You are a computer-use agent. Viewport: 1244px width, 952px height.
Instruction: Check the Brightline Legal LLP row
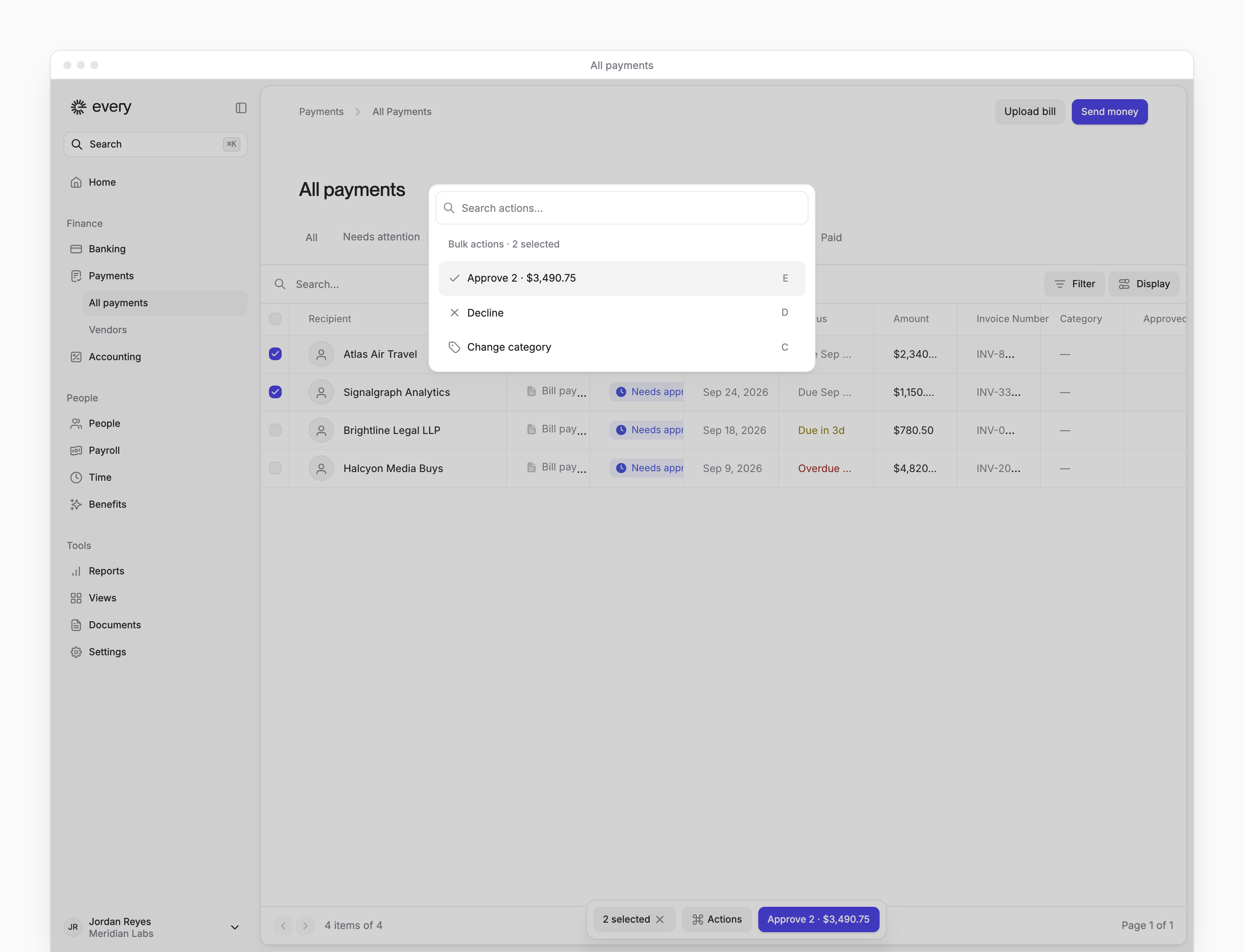pyautogui.click(x=275, y=430)
